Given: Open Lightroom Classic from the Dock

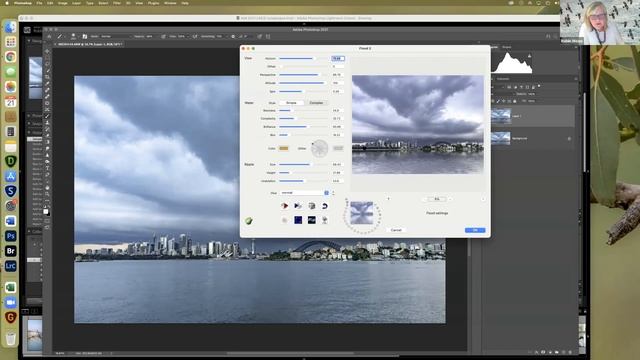Looking at the screenshot, I should coord(11,266).
